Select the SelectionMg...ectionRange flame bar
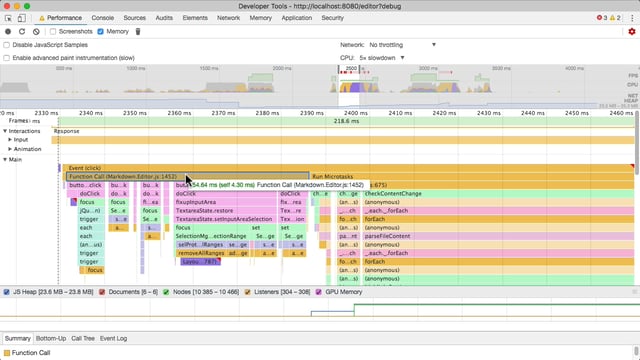 click(x=211, y=236)
